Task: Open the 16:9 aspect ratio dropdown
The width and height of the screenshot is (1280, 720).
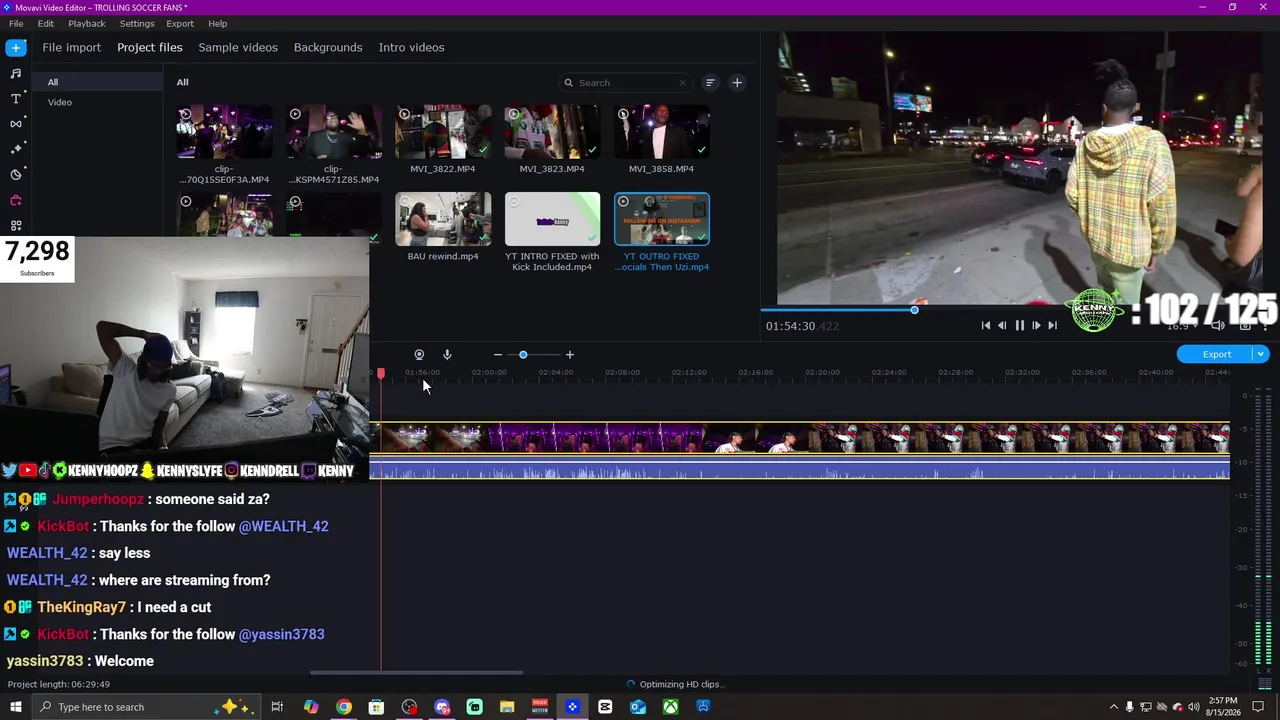Action: point(1182,326)
